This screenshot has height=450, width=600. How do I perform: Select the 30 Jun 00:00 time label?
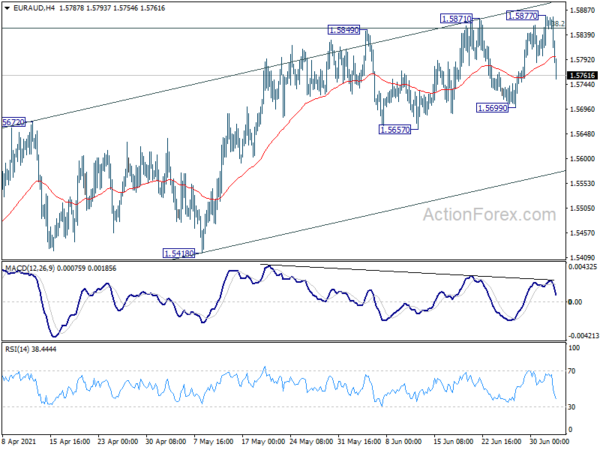[x=549, y=442]
